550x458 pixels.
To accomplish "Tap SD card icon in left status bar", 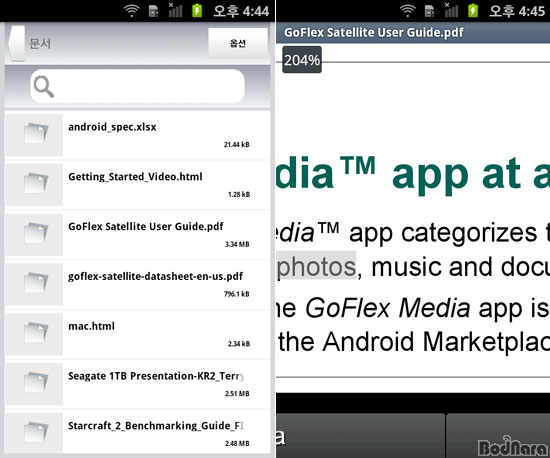I will pos(153,11).
